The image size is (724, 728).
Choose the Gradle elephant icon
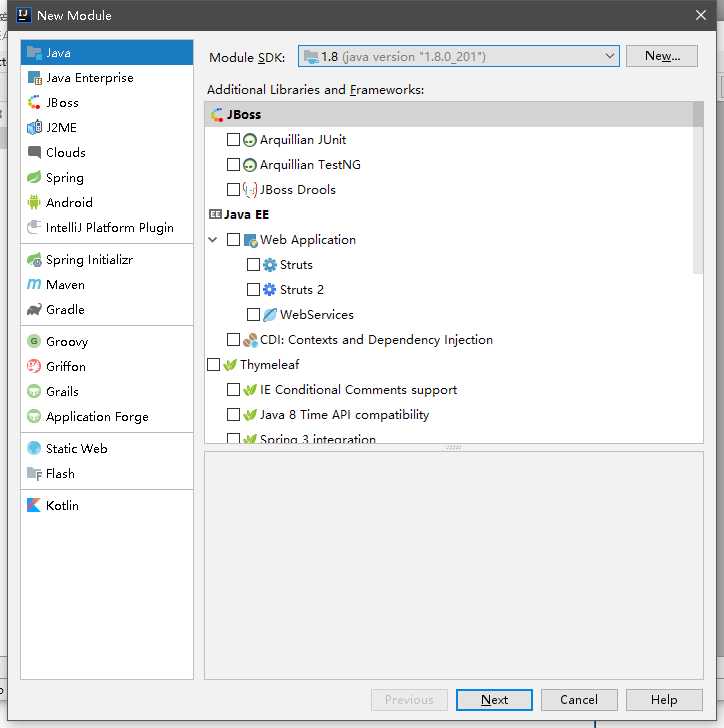(x=34, y=309)
